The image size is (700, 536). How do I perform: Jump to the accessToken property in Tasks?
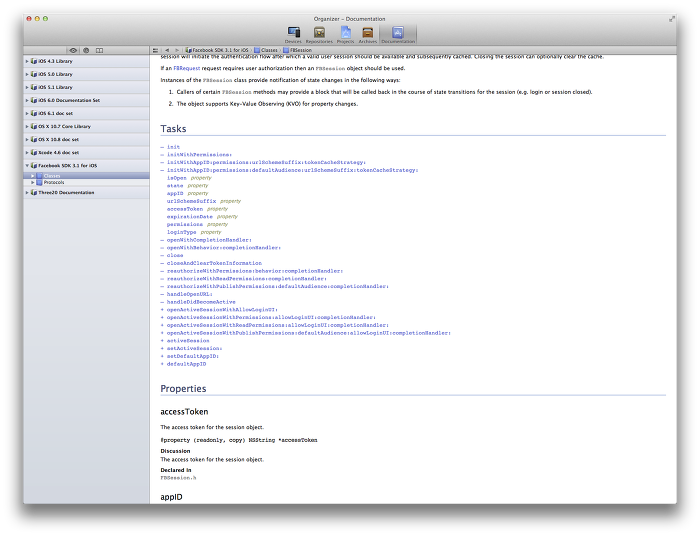185,209
